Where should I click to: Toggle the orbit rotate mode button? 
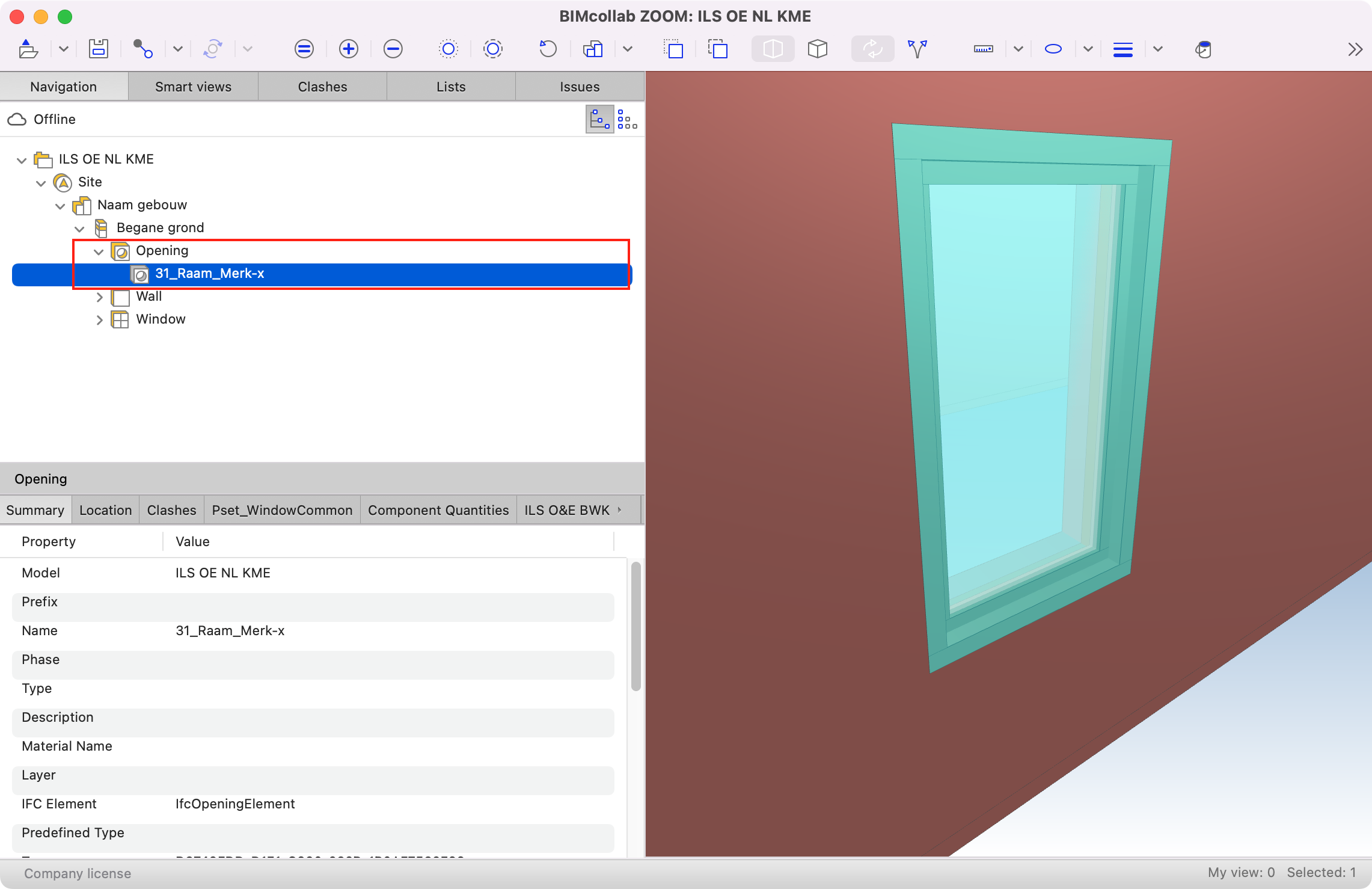click(x=873, y=49)
